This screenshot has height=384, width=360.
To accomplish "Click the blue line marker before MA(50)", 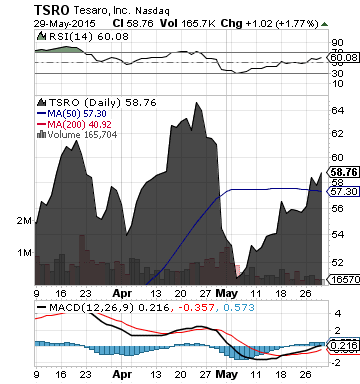I will tap(41, 113).
